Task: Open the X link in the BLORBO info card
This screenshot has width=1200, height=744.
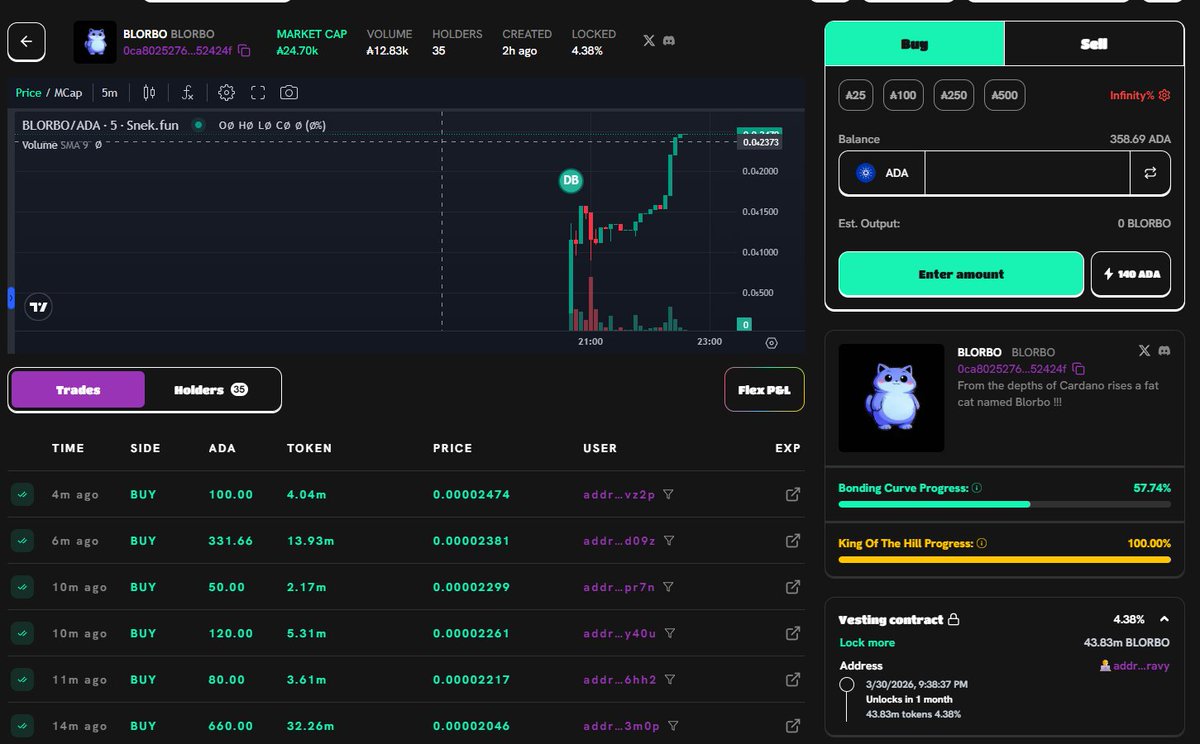Action: [x=1144, y=351]
